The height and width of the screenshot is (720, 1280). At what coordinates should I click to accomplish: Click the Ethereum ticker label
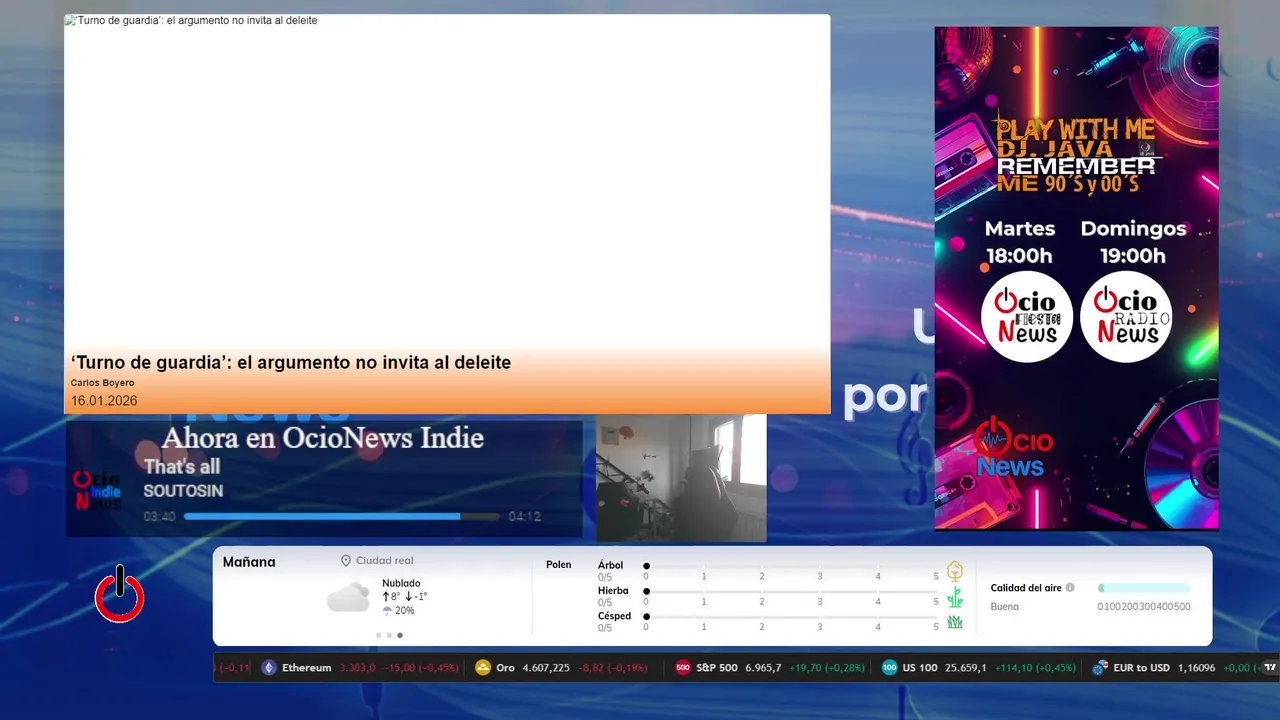tap(306, 668)
